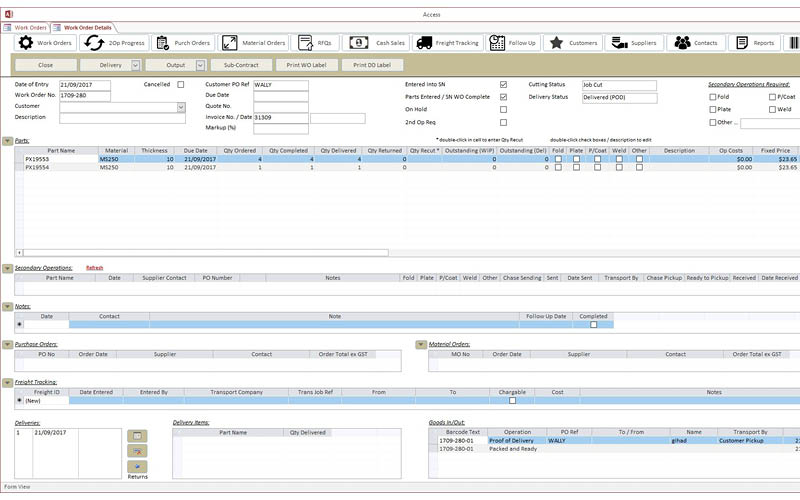Screen dimensions: 800x500
Task: Open Work Orders gear icon
Action: coord(26,43)
